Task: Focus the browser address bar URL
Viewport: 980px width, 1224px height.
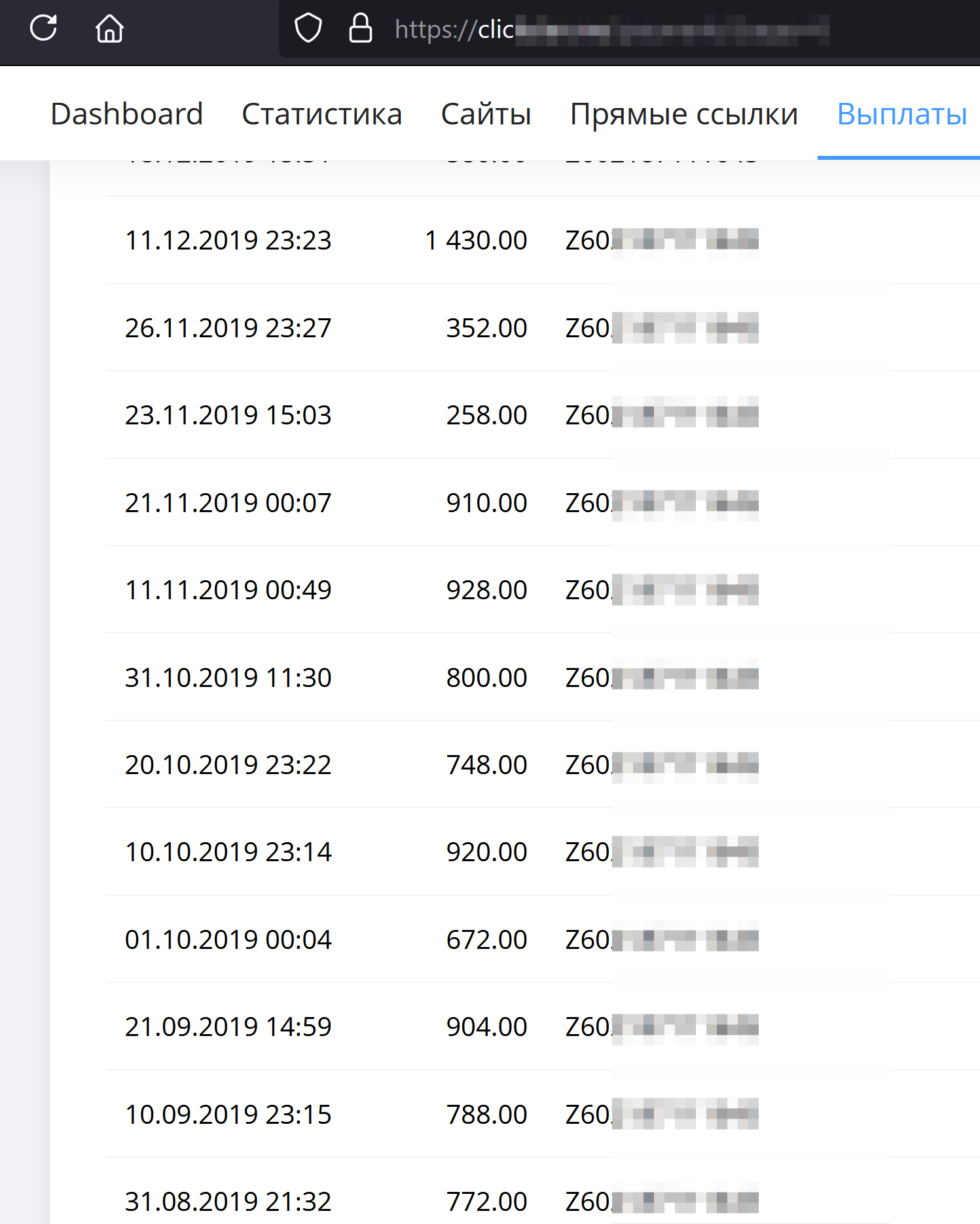Action: tap(611, 29)
